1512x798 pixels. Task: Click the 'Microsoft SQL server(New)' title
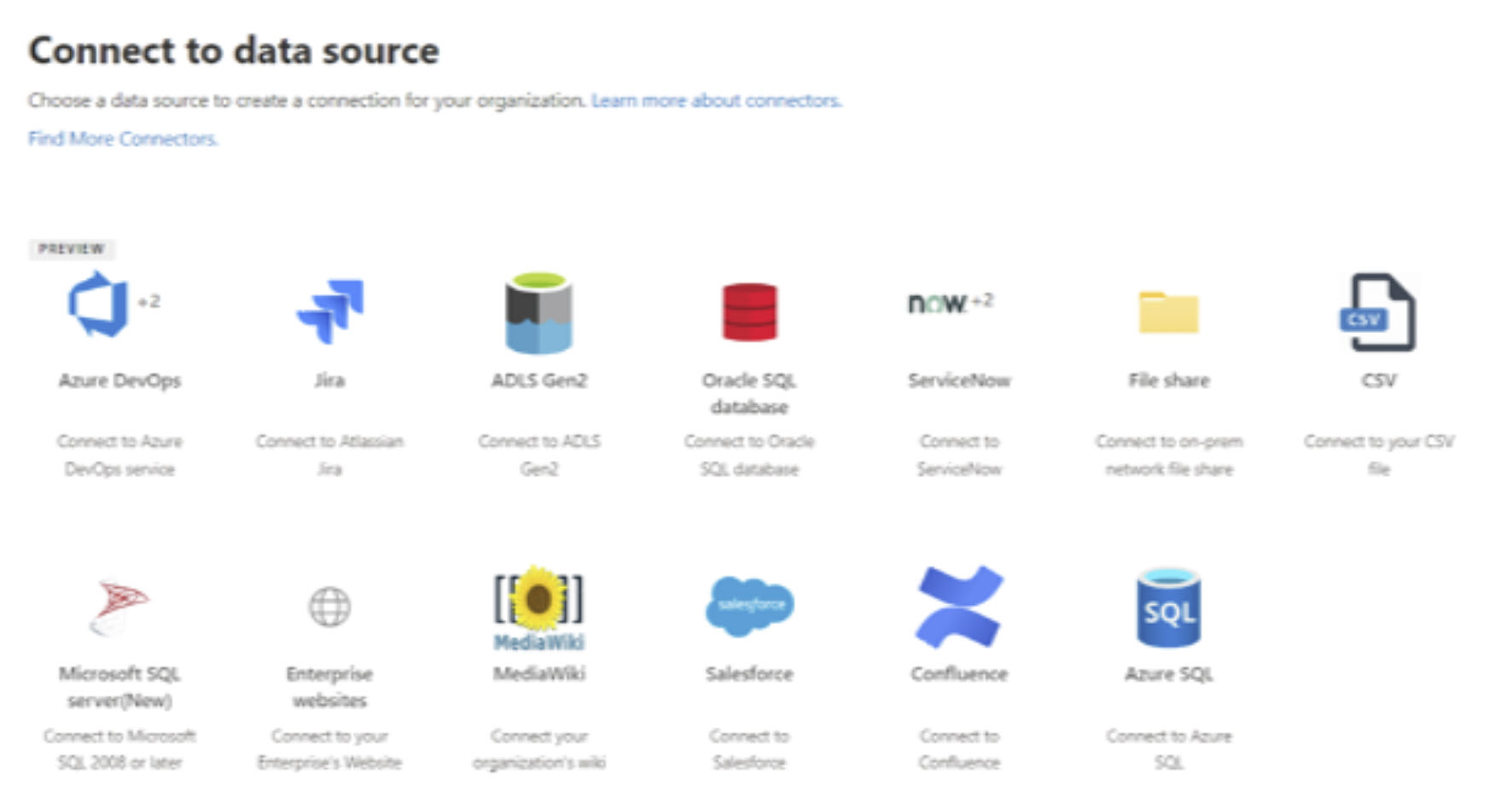pos(119,687)
